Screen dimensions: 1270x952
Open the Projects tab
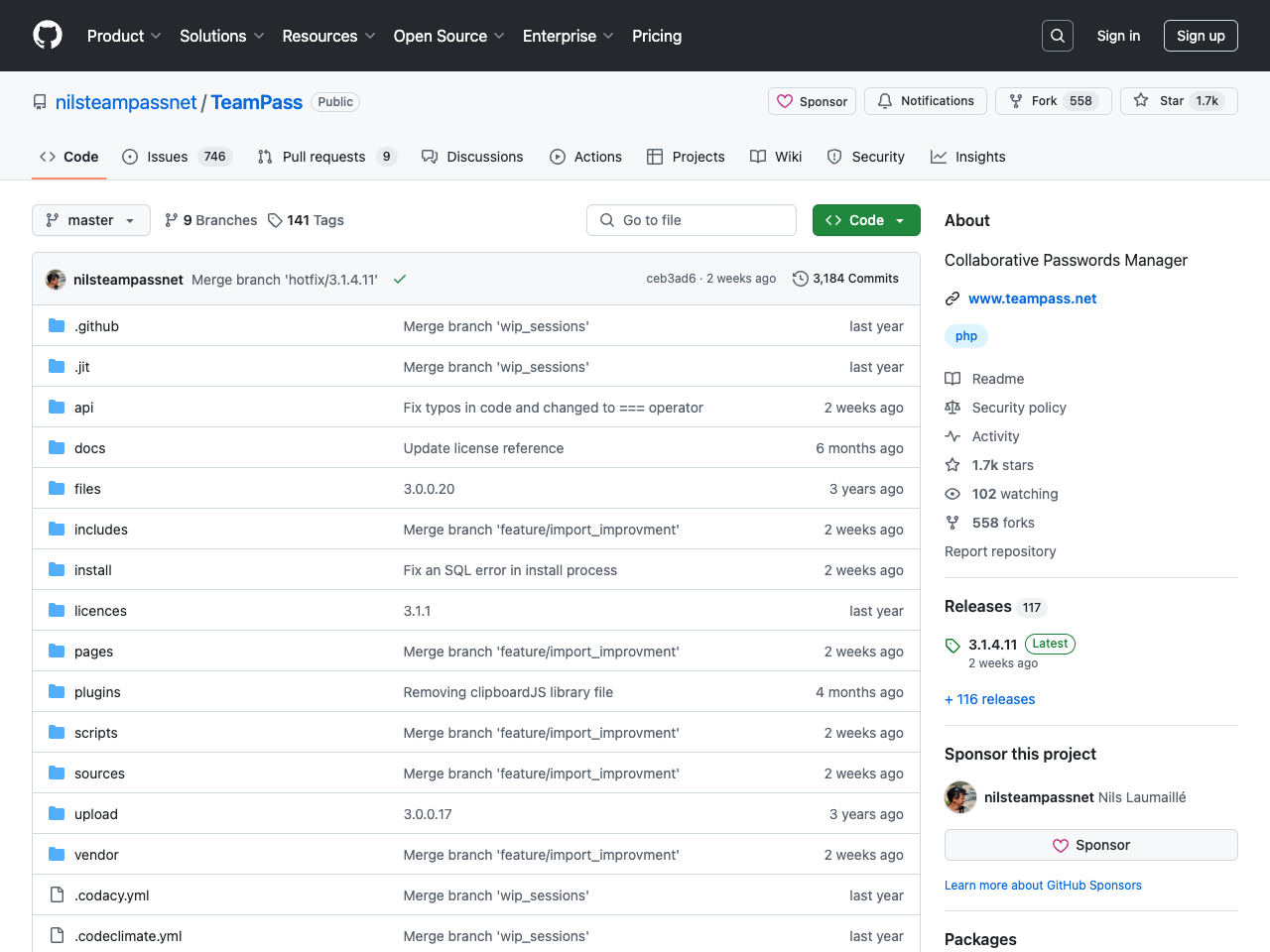tap(686, 157)
